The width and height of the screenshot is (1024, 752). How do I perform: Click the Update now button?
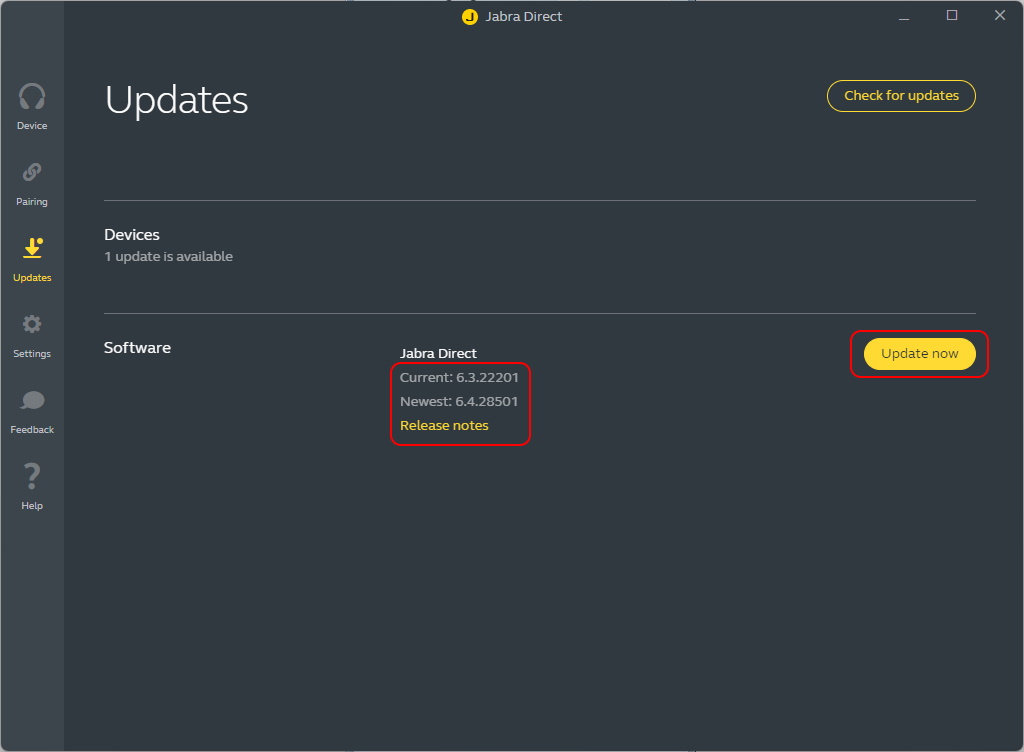pyautogui.click(x=920, y=354)
